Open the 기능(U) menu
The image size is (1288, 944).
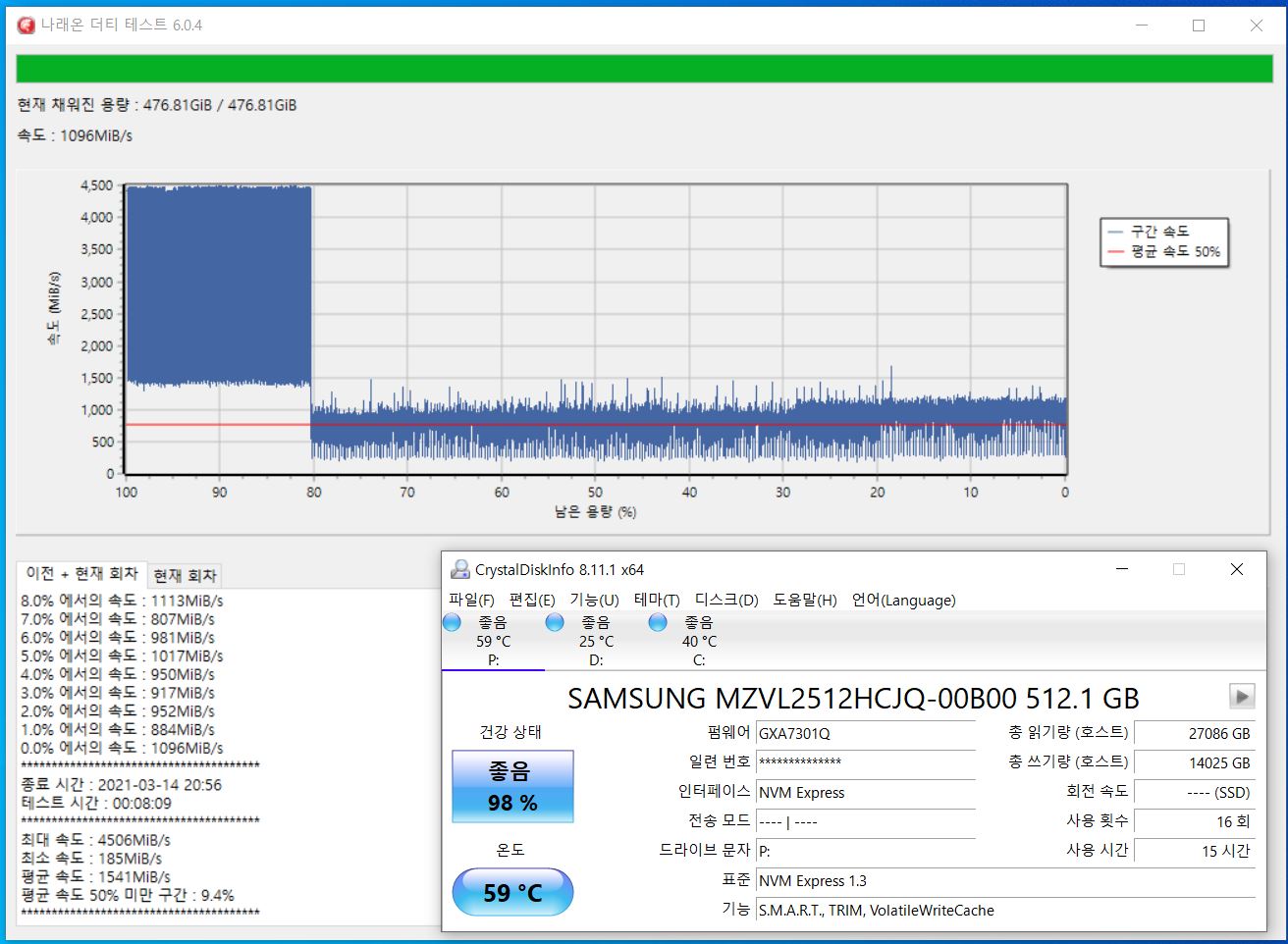point(594,600)
